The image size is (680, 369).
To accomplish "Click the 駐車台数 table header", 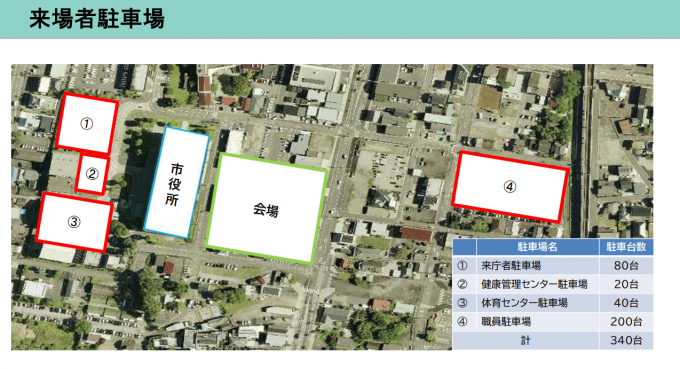I will click(x=626, y=247).
